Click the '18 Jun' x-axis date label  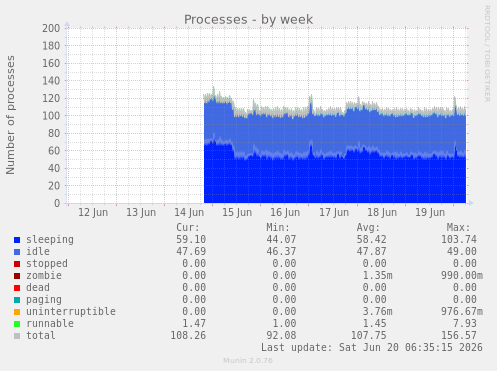[x=382, y=212]
